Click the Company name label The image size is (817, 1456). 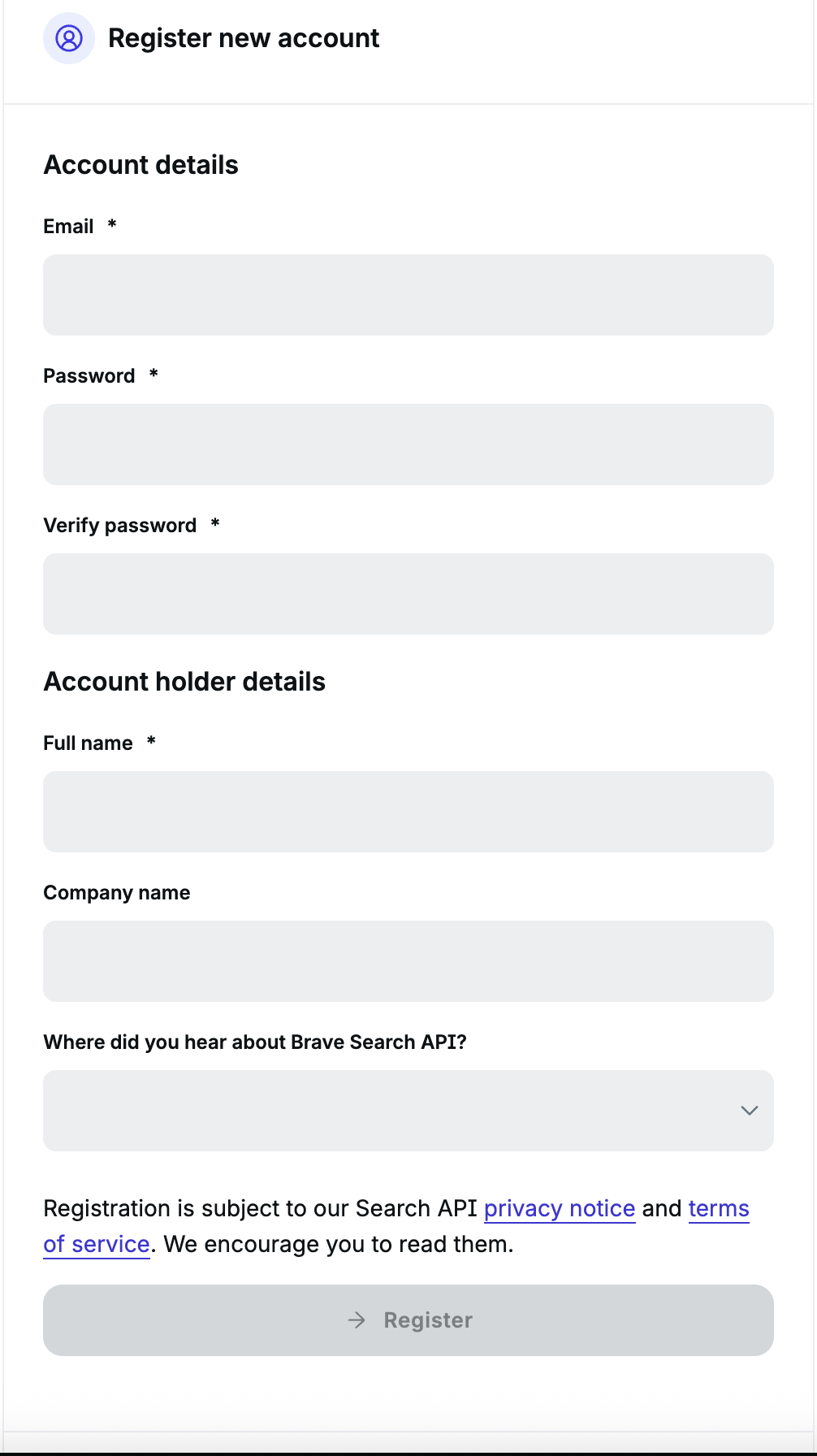(x=117, y=893)
